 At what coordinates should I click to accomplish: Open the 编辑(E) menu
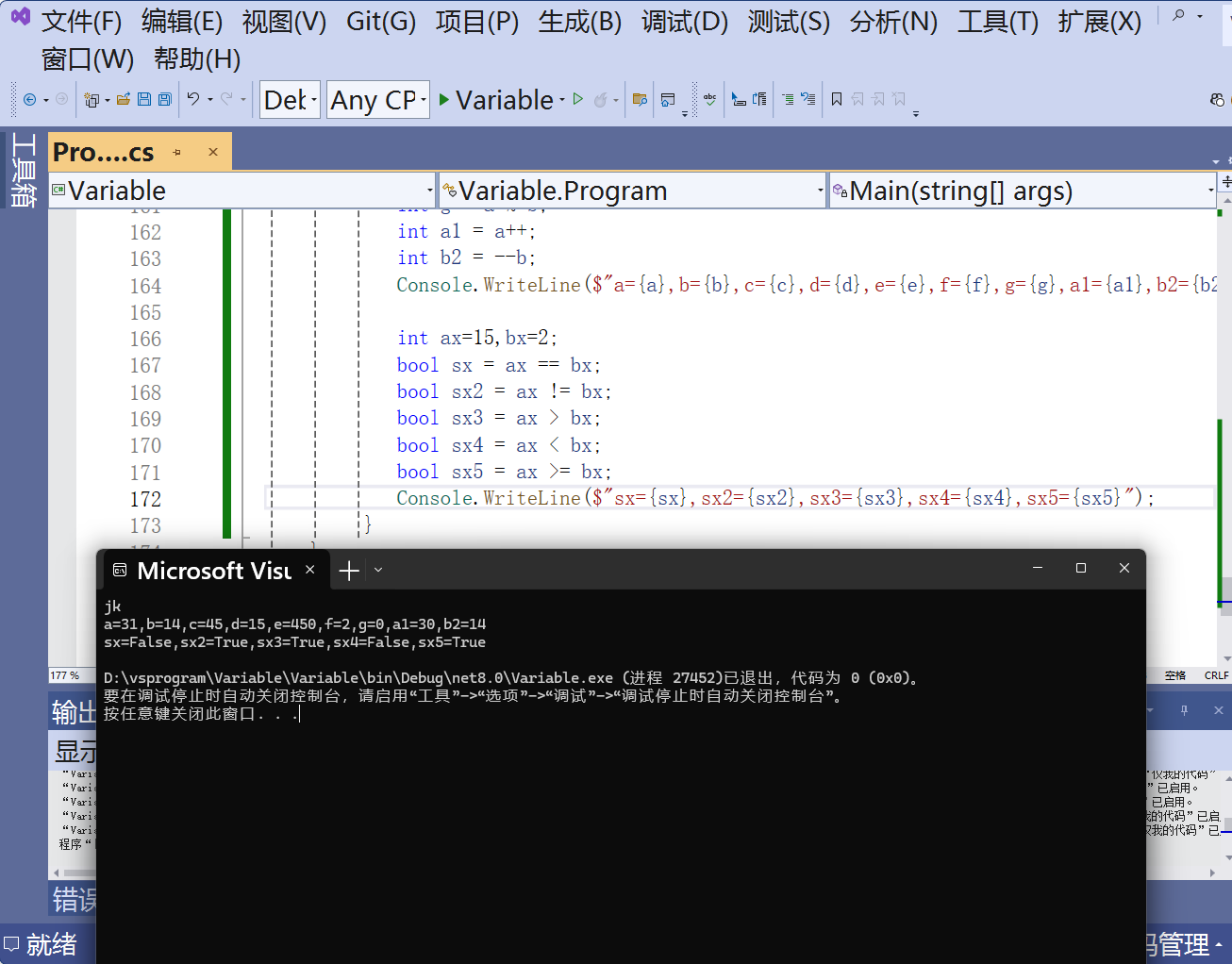click(x=182, y=21)
